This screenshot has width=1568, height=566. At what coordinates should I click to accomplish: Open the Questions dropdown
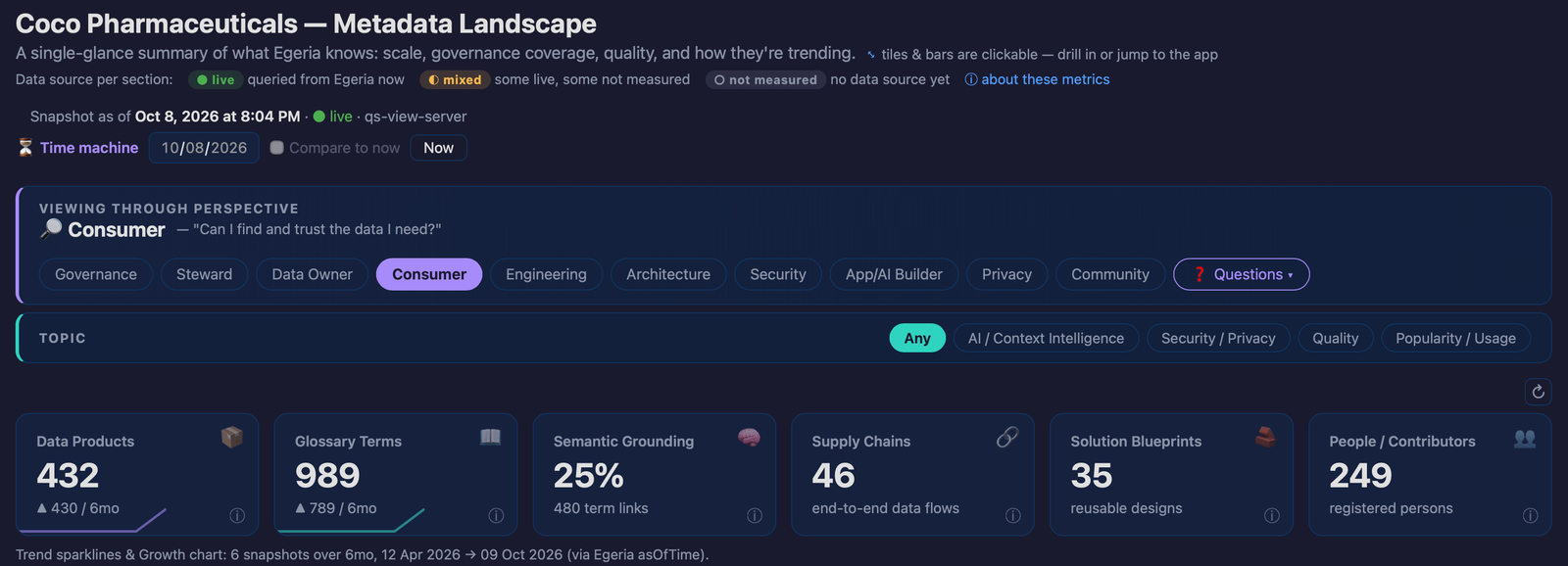pos(1242,274)
